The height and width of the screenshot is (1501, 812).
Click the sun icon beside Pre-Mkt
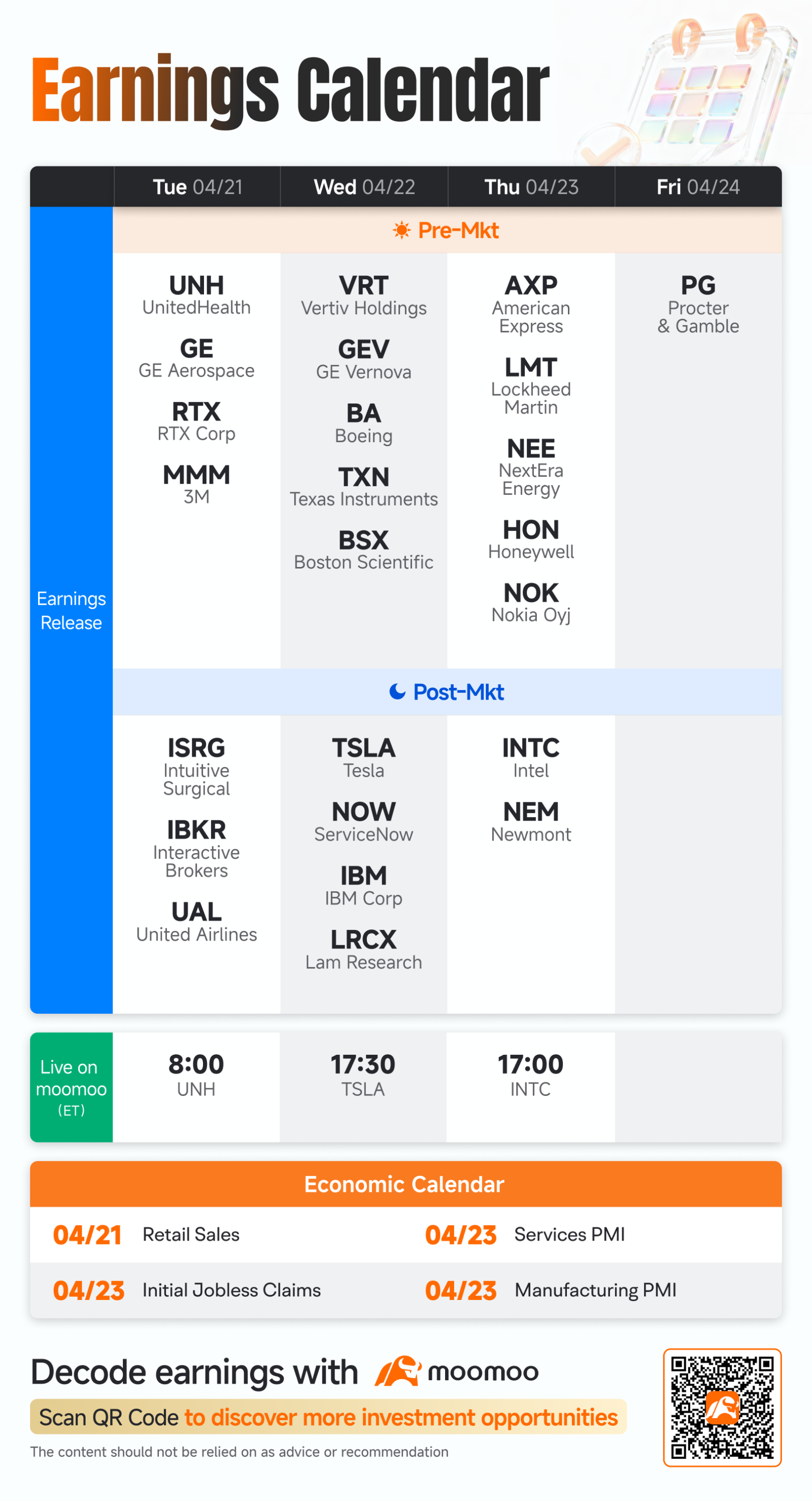tap(401, 230)
